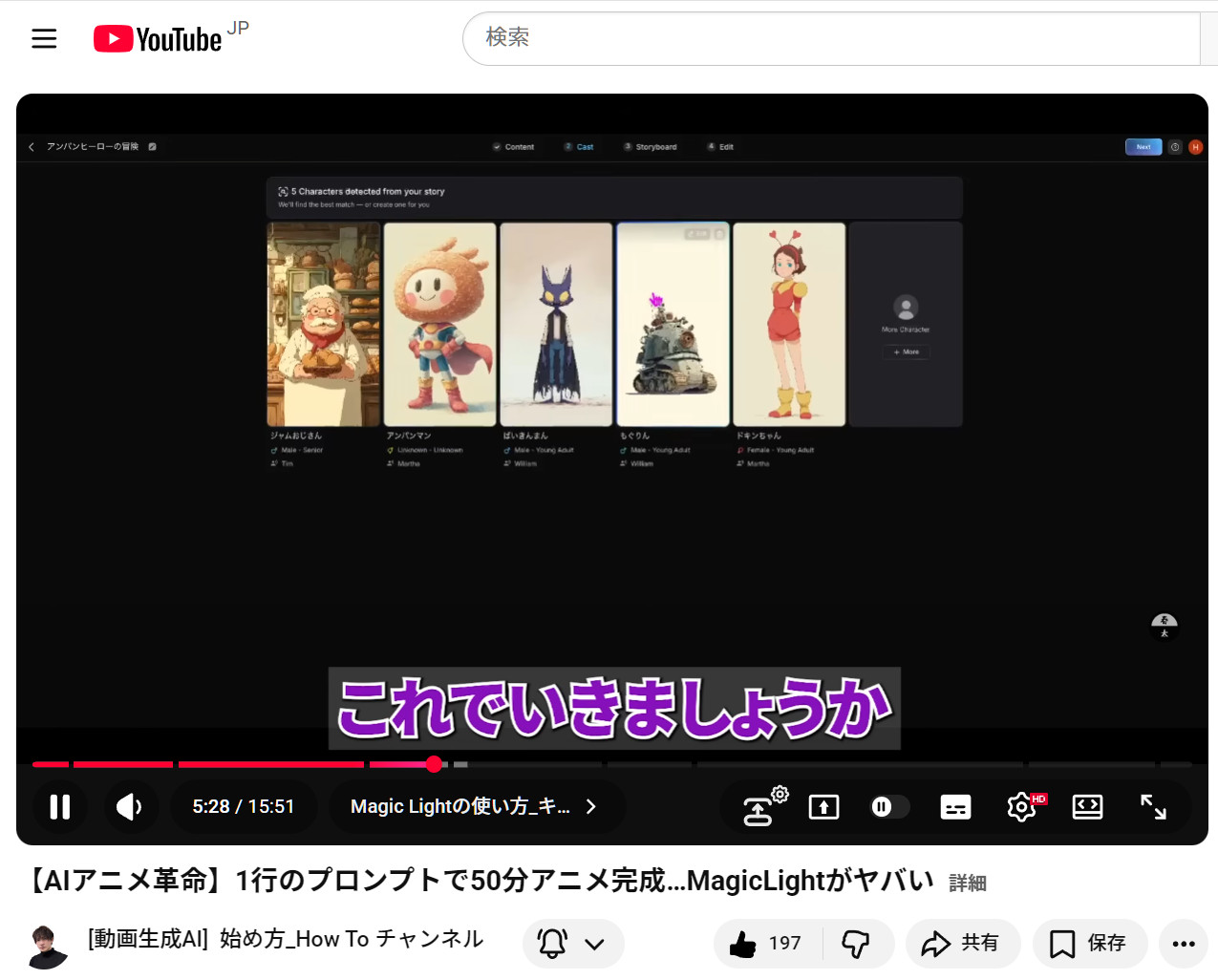Viewport: 1218px width, 980px height.
Task: Open the stable volume settings icon
Action: click(x=761, y=809)
